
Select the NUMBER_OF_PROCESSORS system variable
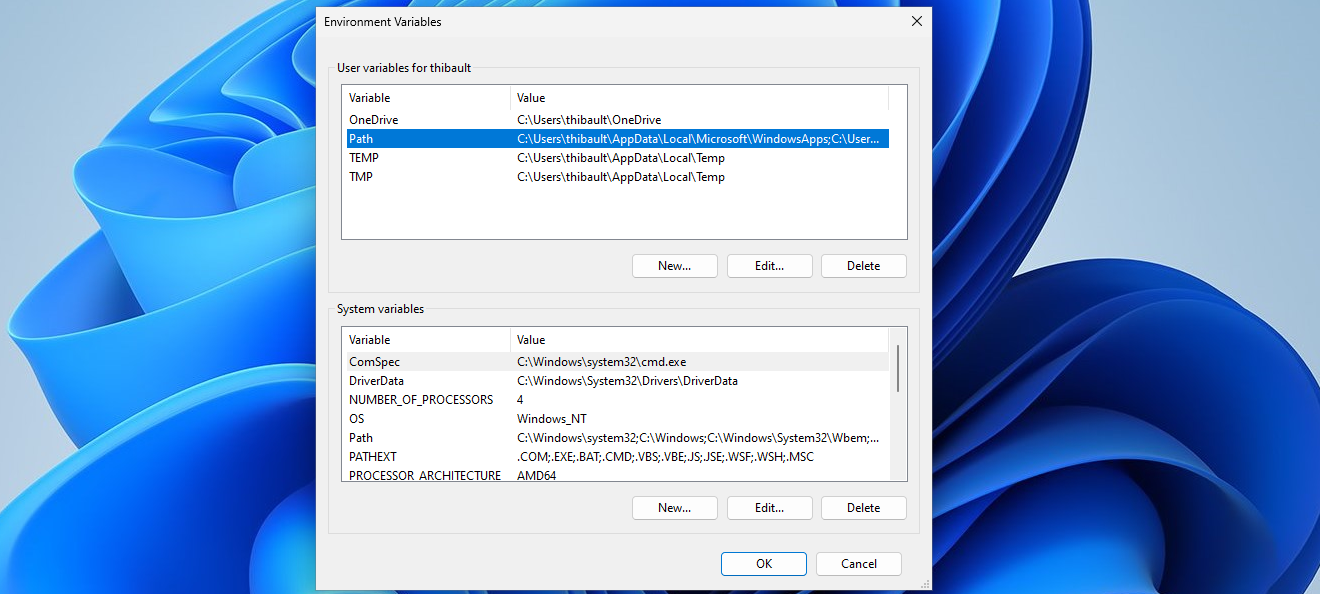[617, 400]
